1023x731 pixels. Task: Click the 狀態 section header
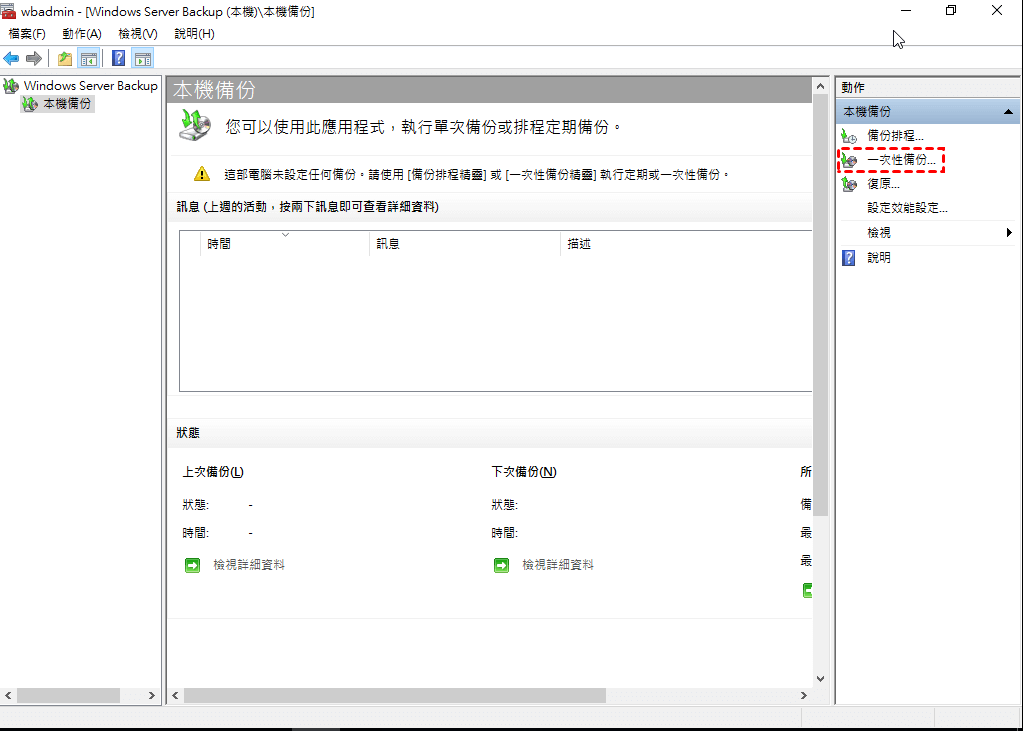click(x=188, y=433)
